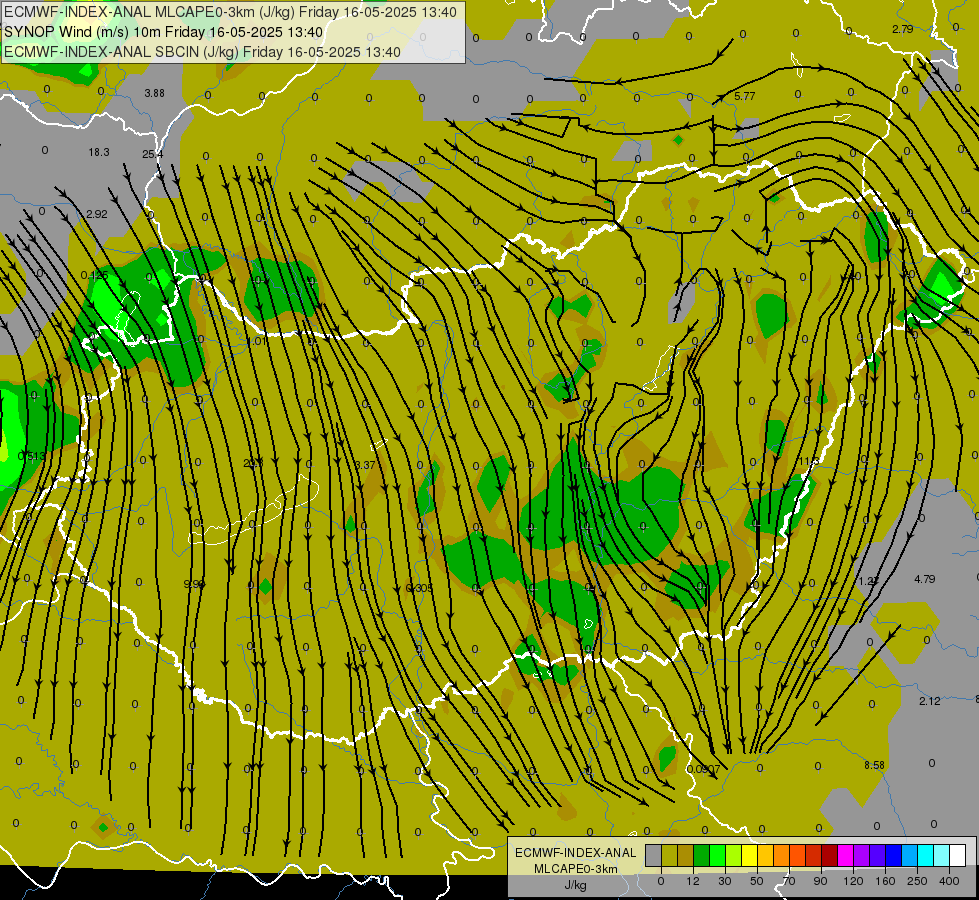Select the white swatch ending the legend
This screenshot has width=979, height=900.
pyautogui.click(x=958, y=856)
